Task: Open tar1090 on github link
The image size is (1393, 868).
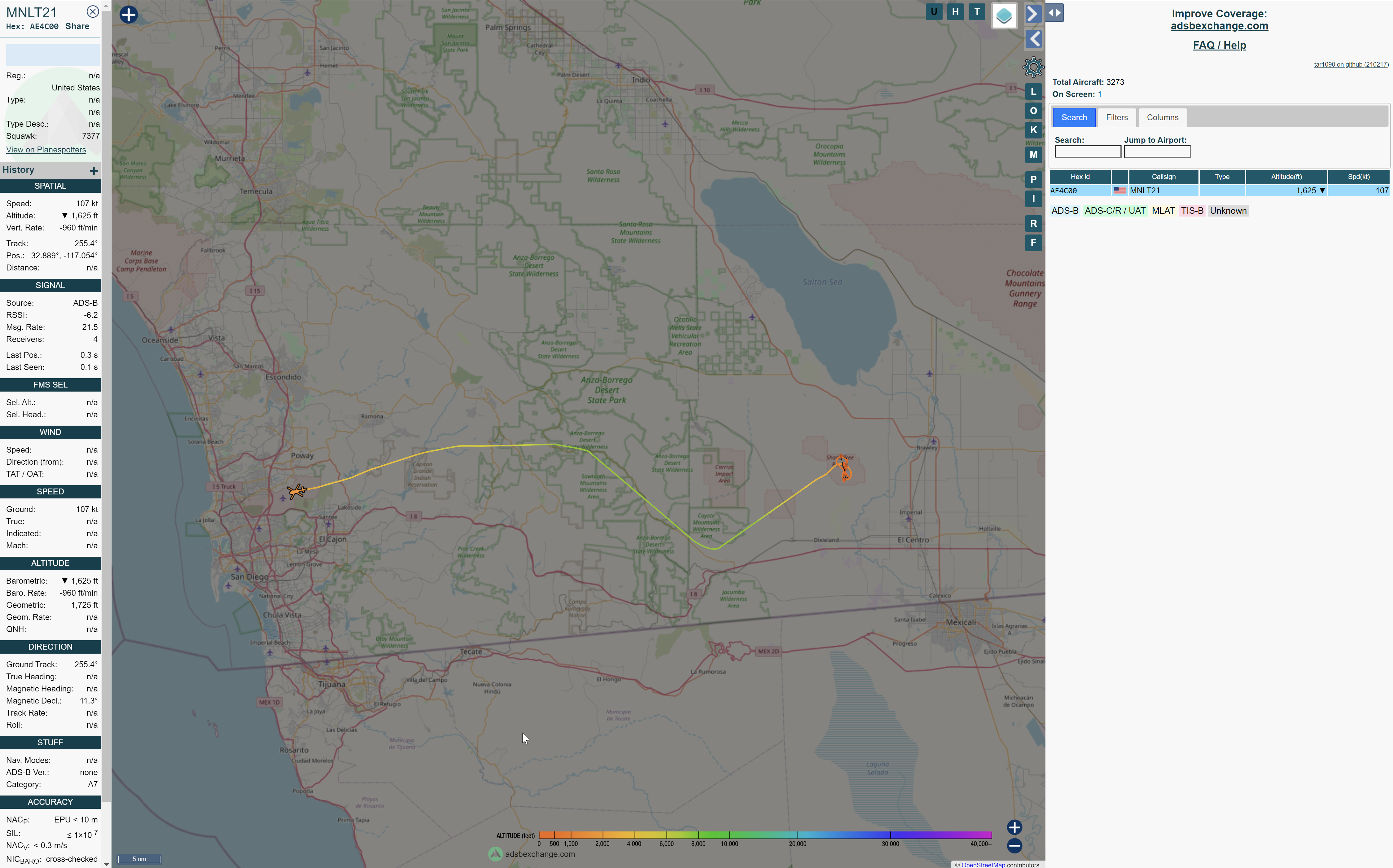Action: click(1351, 64)
